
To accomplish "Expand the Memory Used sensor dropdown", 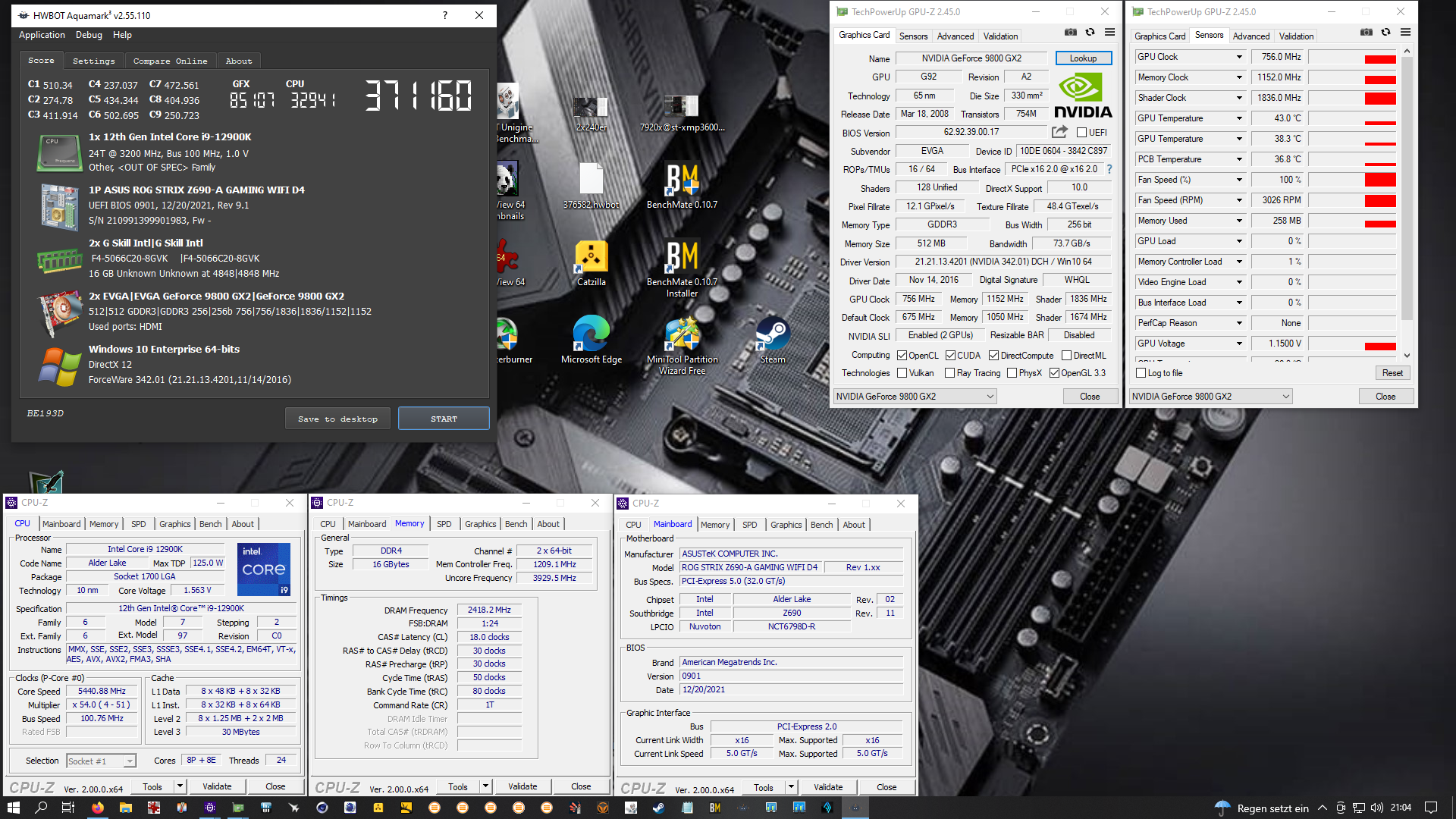I will tap(1239, 221).
